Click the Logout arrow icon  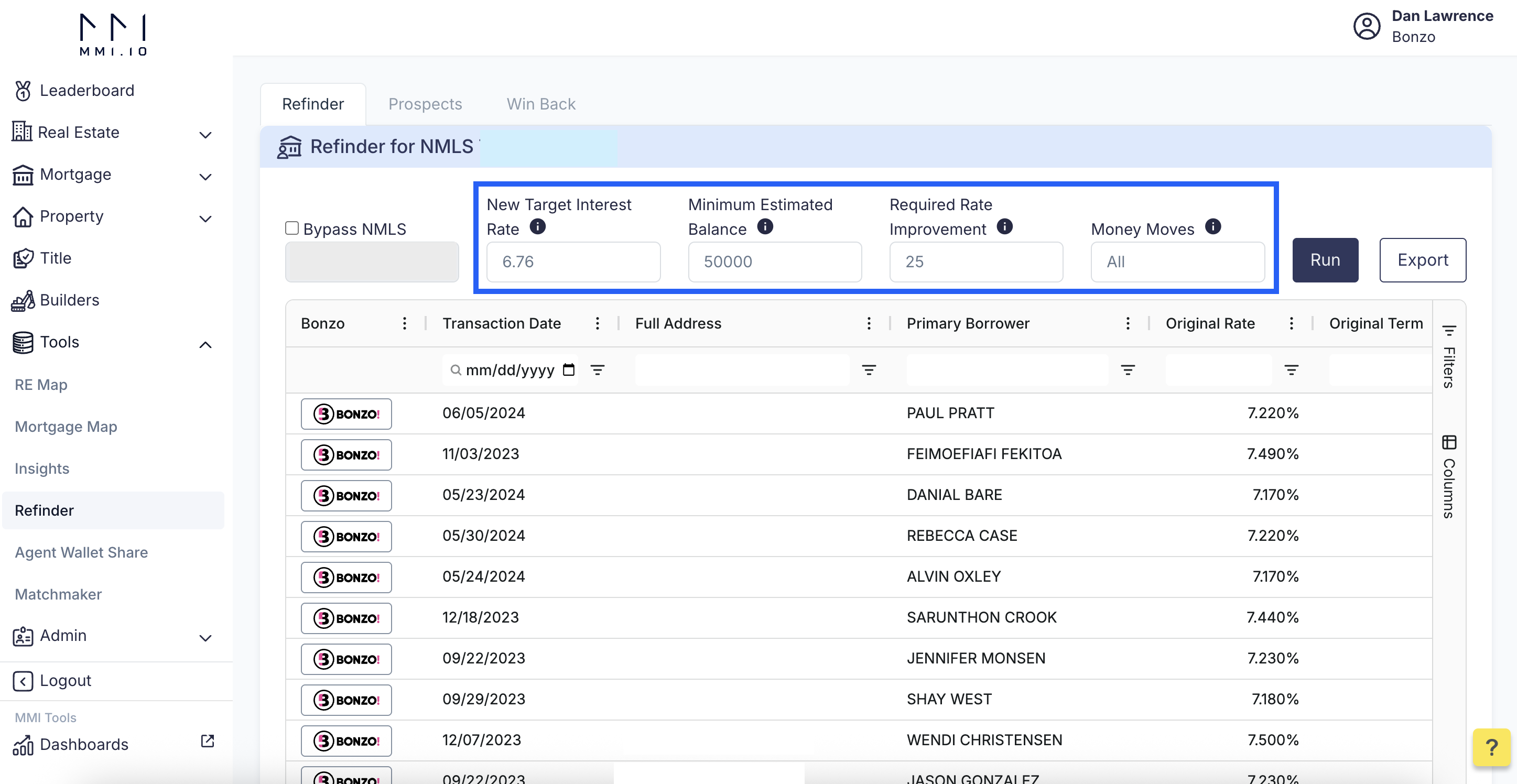pyautogui.click(x=23, y=681)
